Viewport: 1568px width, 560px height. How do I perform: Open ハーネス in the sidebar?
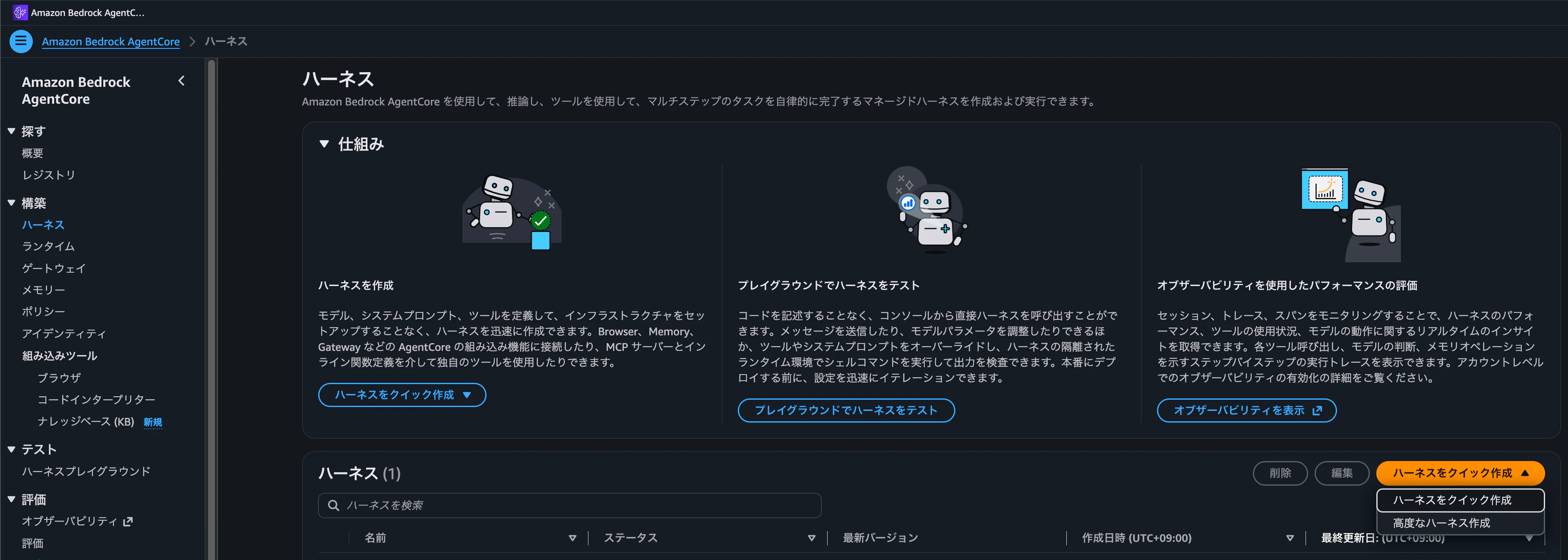pyautogui.click(x=43, y=225)
